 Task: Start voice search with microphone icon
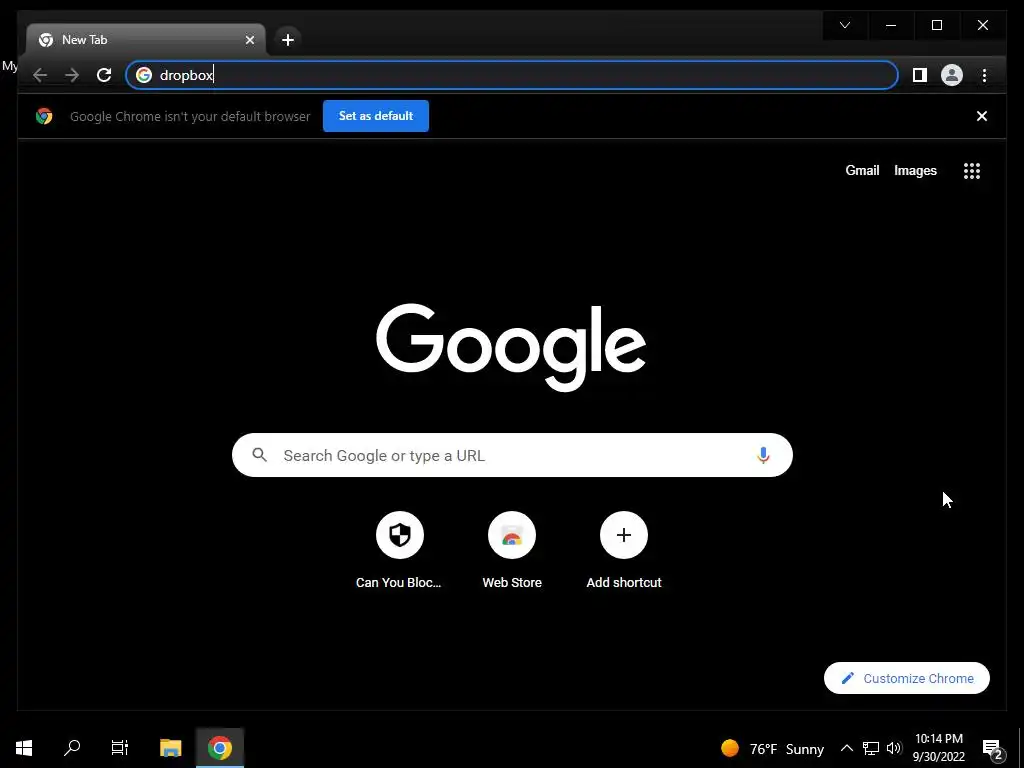763,455
